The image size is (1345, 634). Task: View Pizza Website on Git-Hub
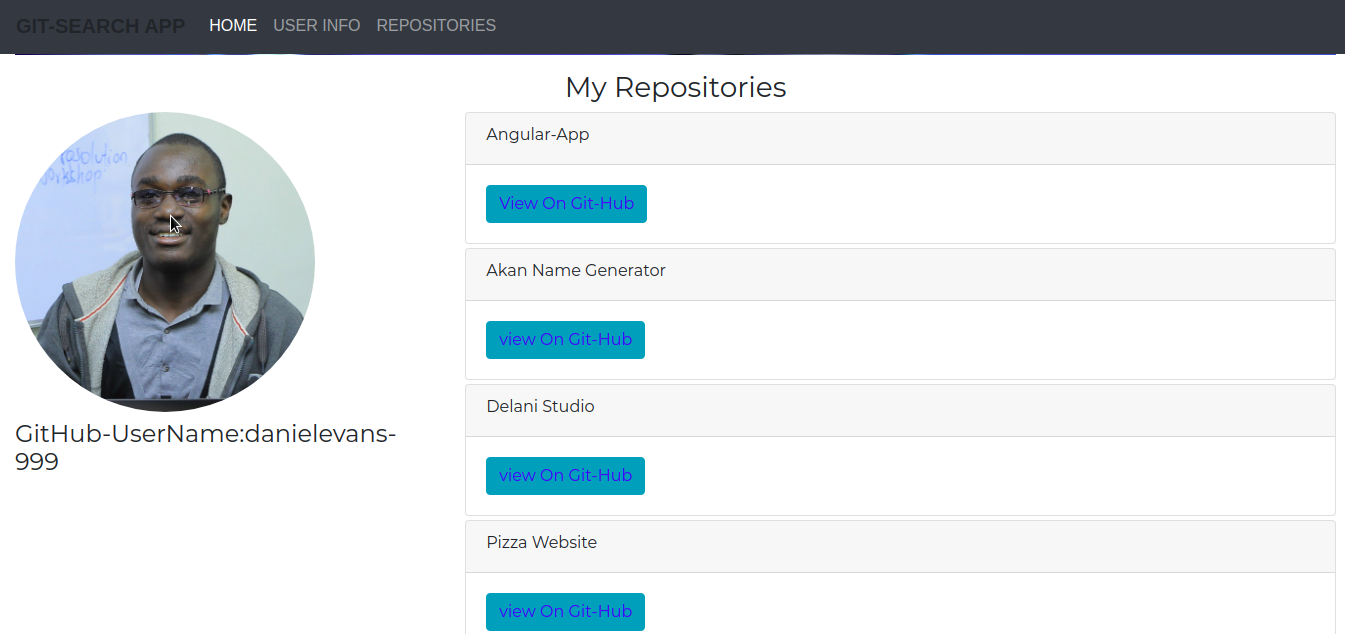point(565,612)
